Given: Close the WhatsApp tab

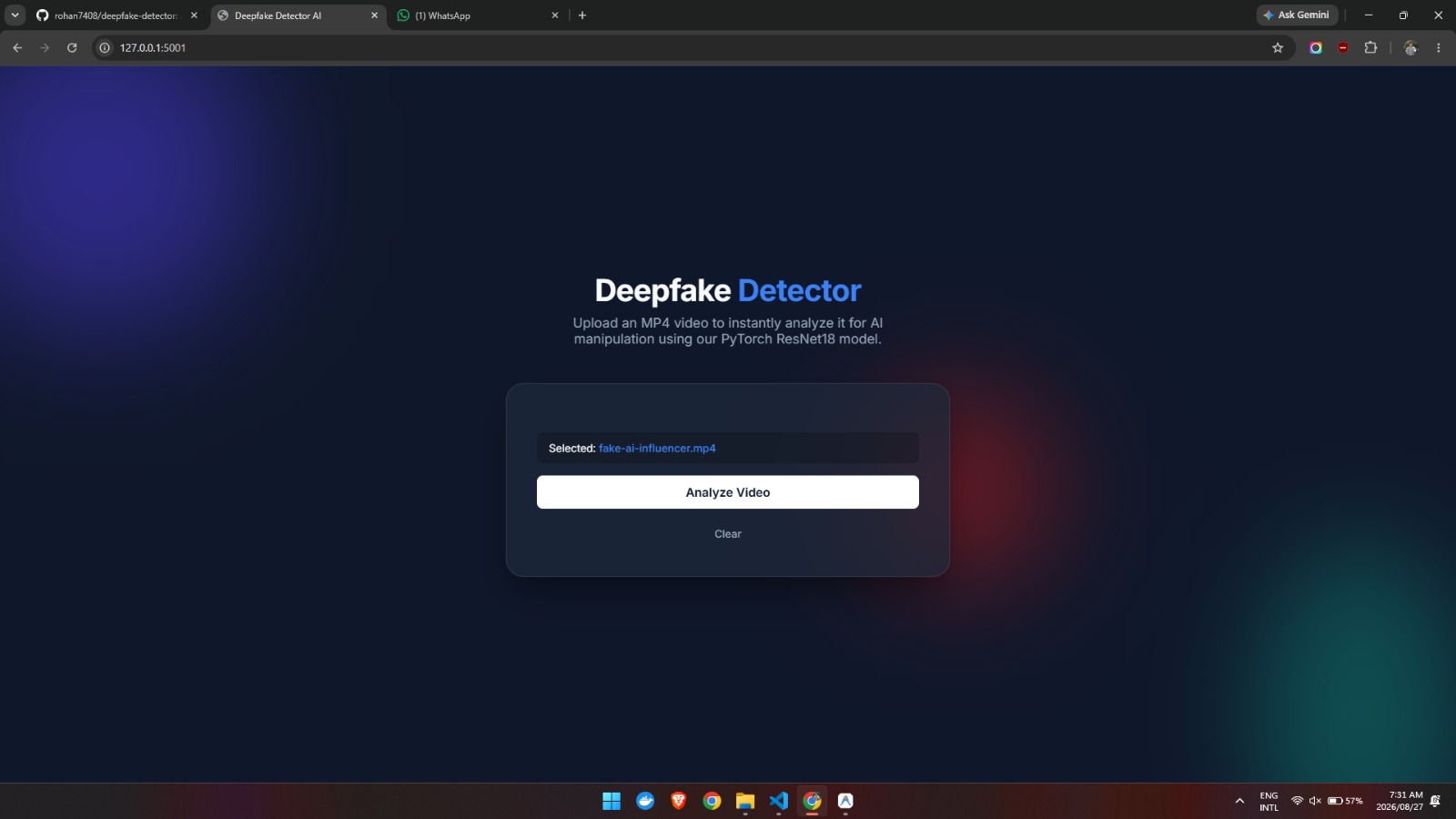Looking at the screenshot, I should tap(555, 15).
